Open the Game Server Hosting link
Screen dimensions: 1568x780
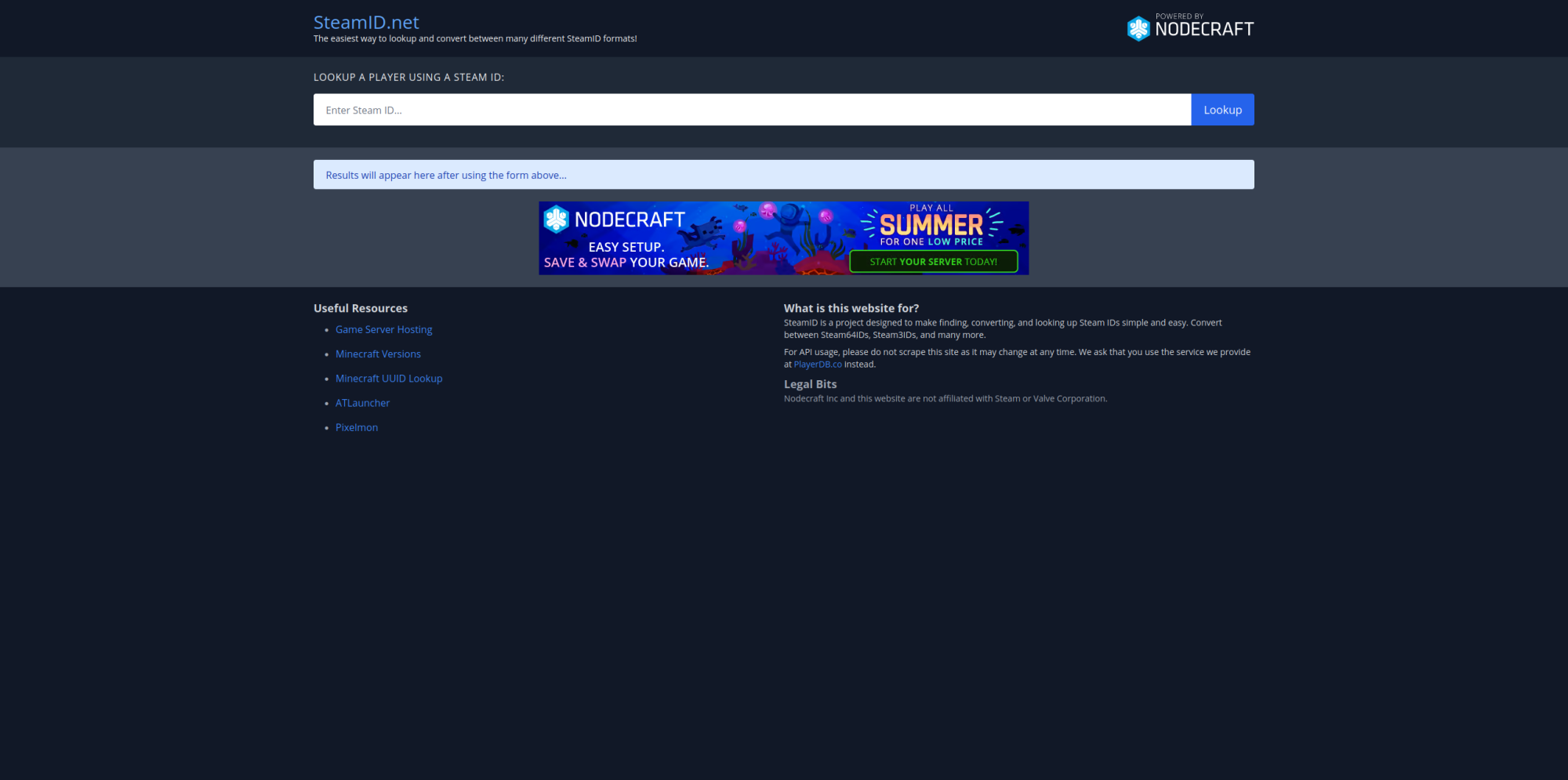click(x=383, y=330)
